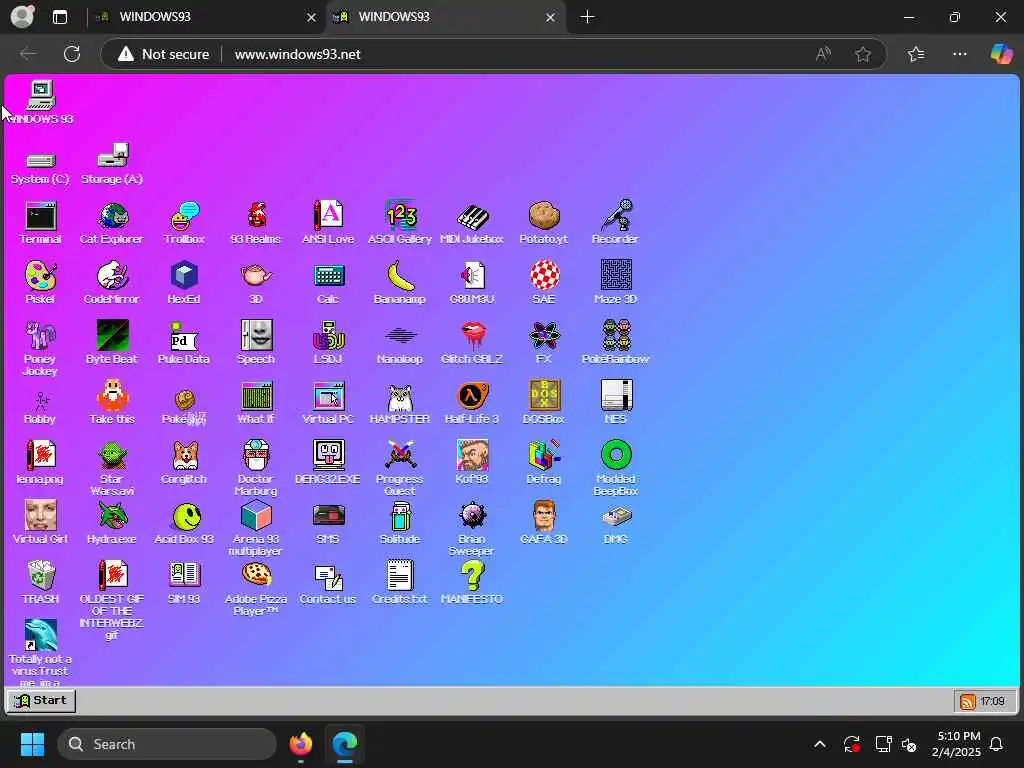The height and width of the screenshot is (768, 1024).
Task: Open the Speech face icon
Action: pos(256,343)
